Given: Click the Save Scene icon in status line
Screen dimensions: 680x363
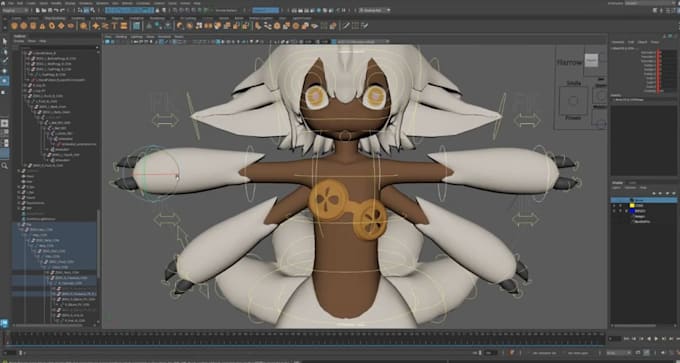Looking at the screenshot, I should coord(51,10).
